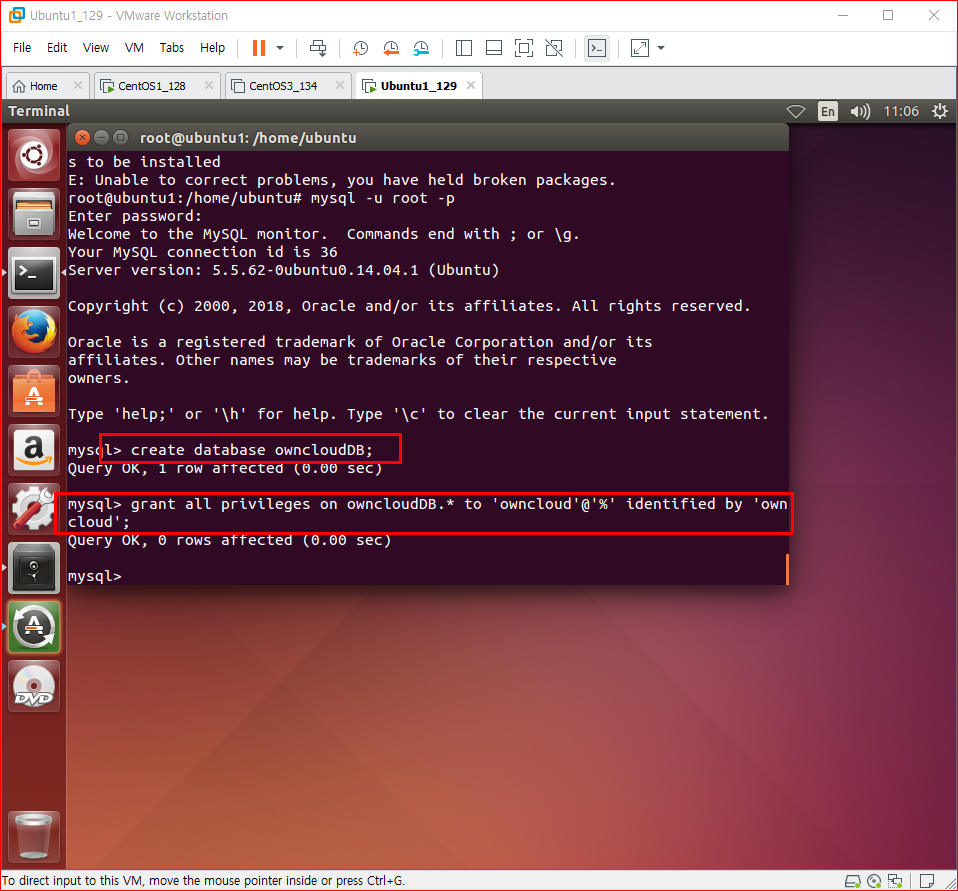Launch Firefox web browser

click(34, 332)
